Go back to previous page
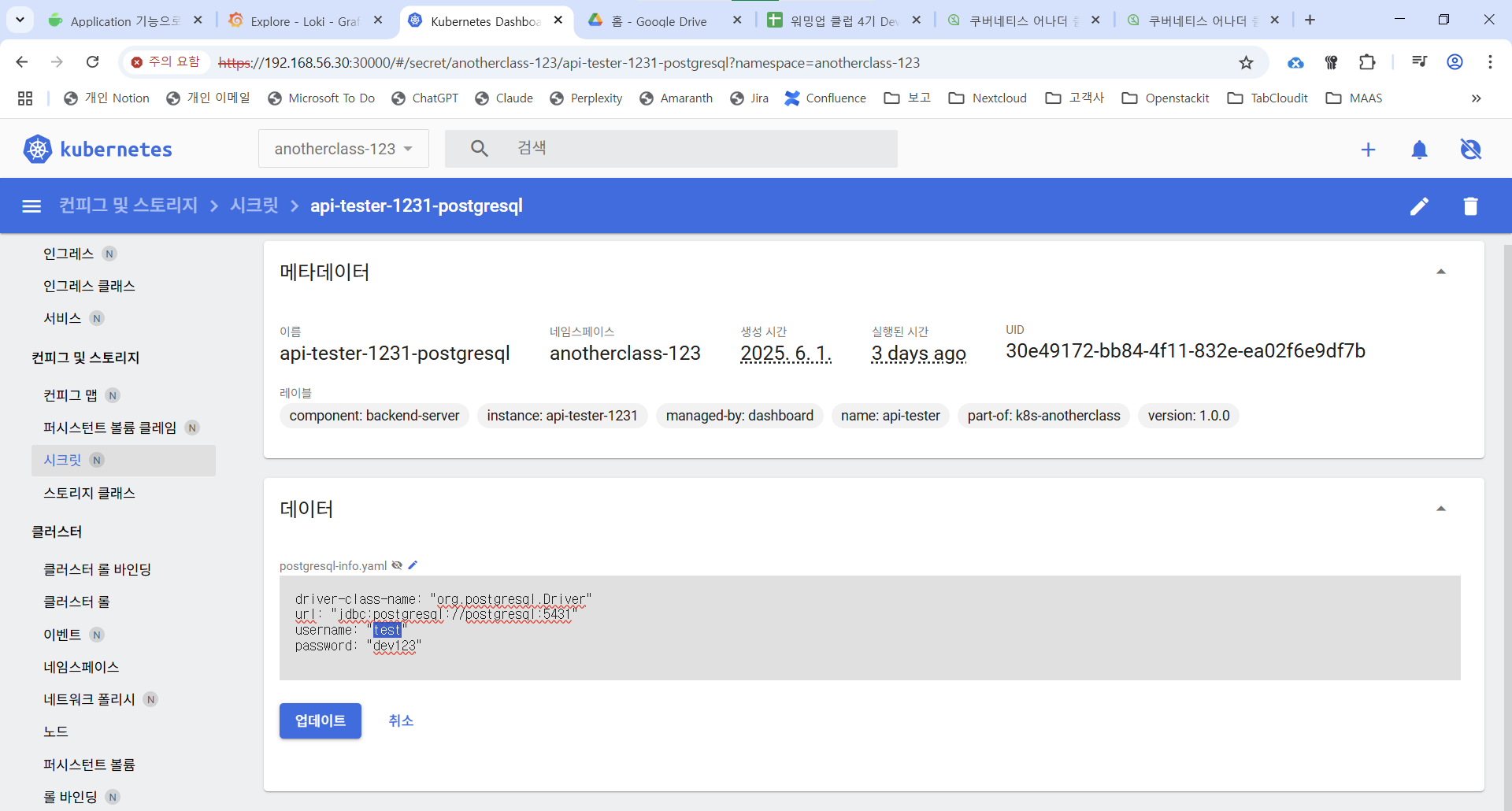Image resolution: width=1512 pixels, height=811 pixels. coord(22,61)
